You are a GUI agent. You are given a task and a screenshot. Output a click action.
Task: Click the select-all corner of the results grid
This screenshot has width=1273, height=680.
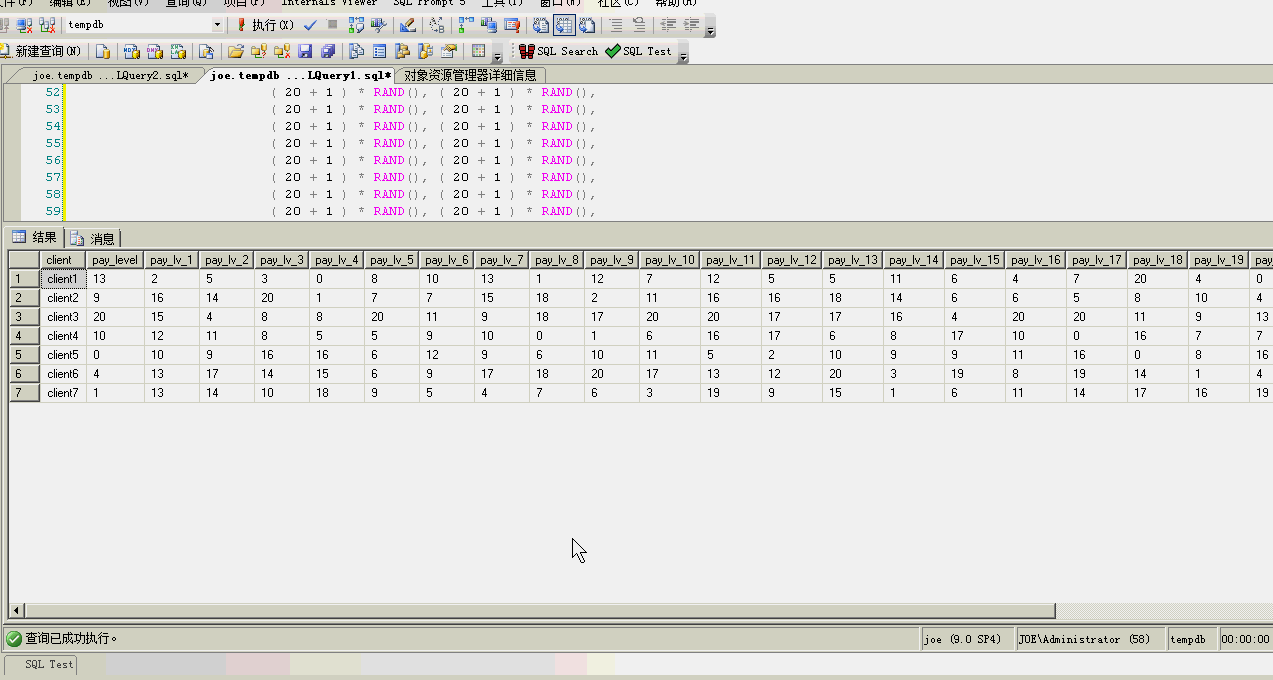tap(25, 260)
